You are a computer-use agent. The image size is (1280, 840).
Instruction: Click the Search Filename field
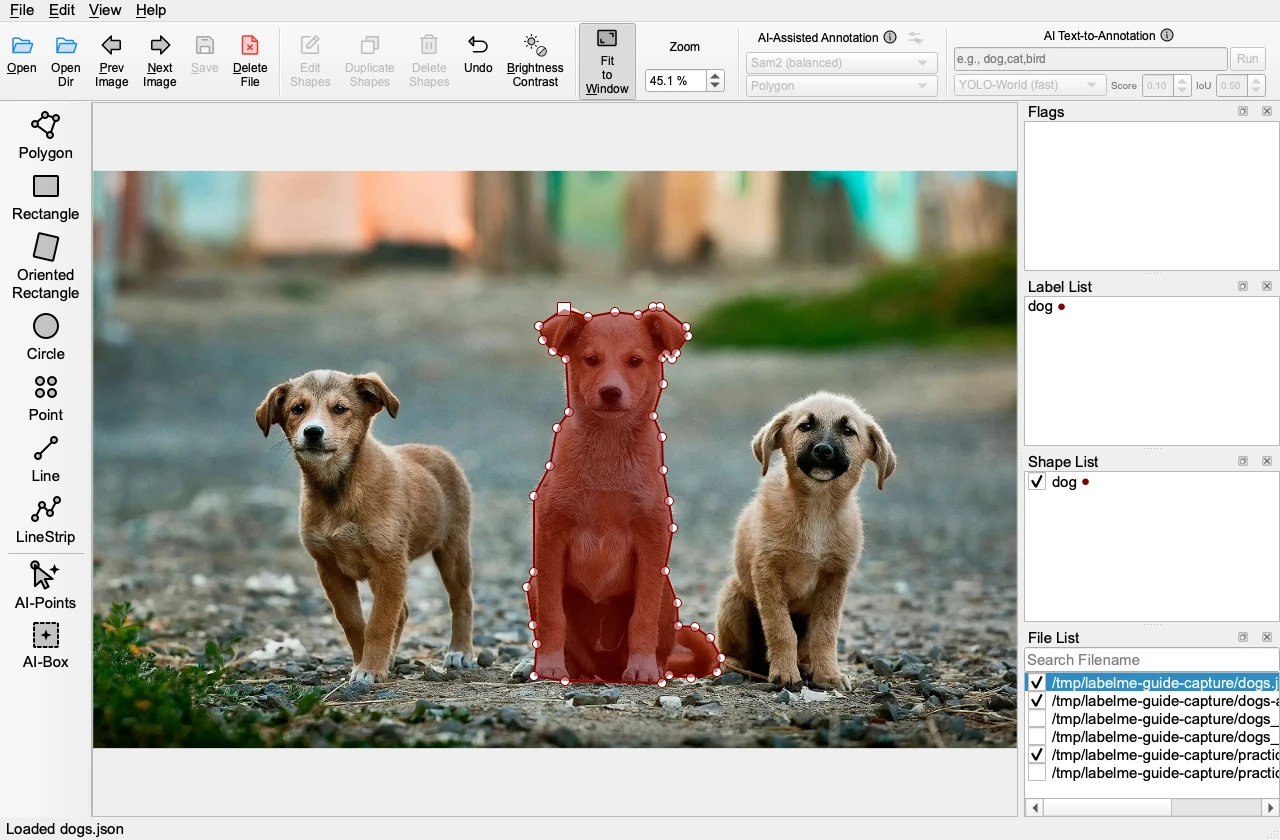pyautogui.click(x=1151, y=660)
